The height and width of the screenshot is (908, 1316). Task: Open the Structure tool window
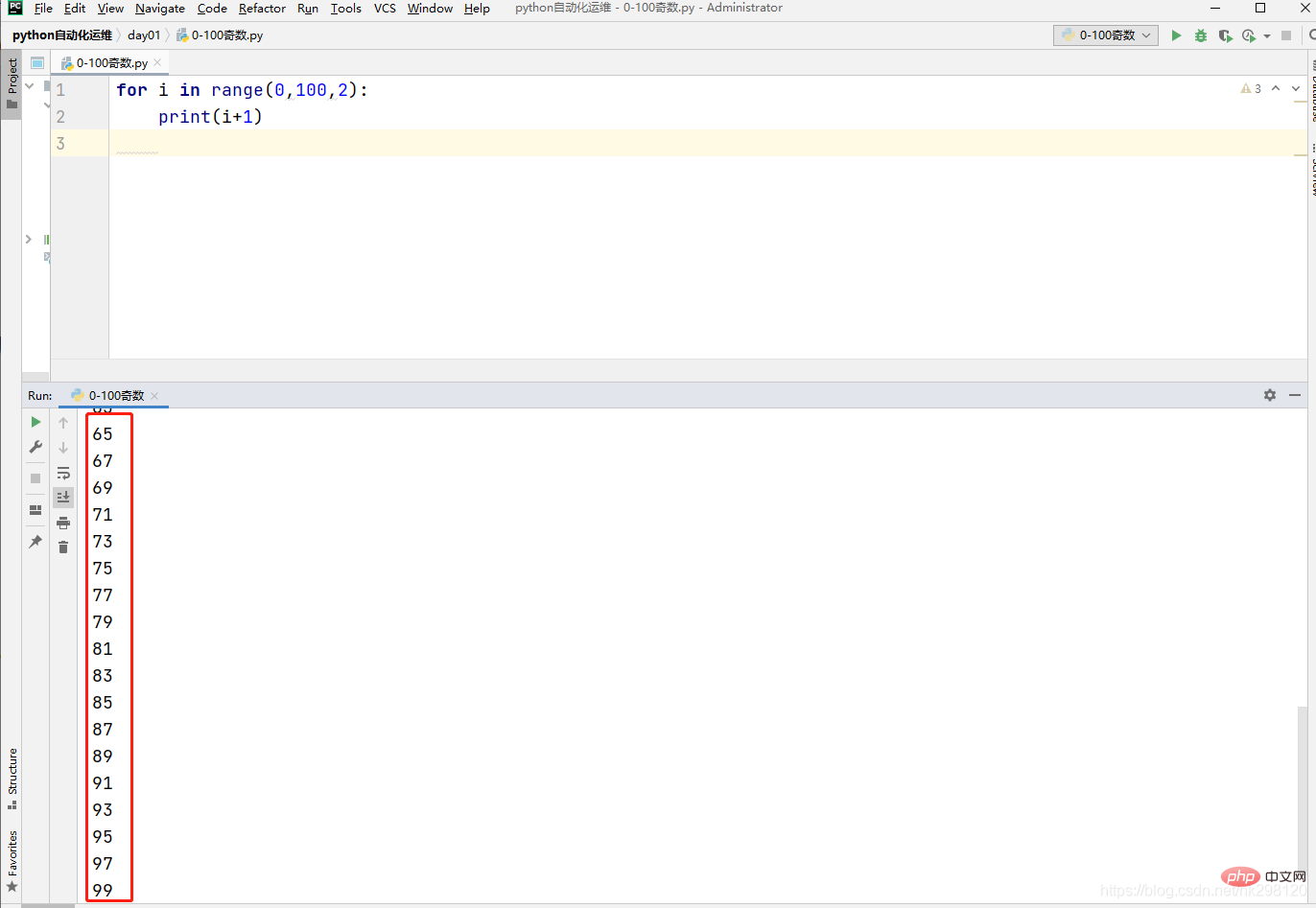click(x=12, y=777)
